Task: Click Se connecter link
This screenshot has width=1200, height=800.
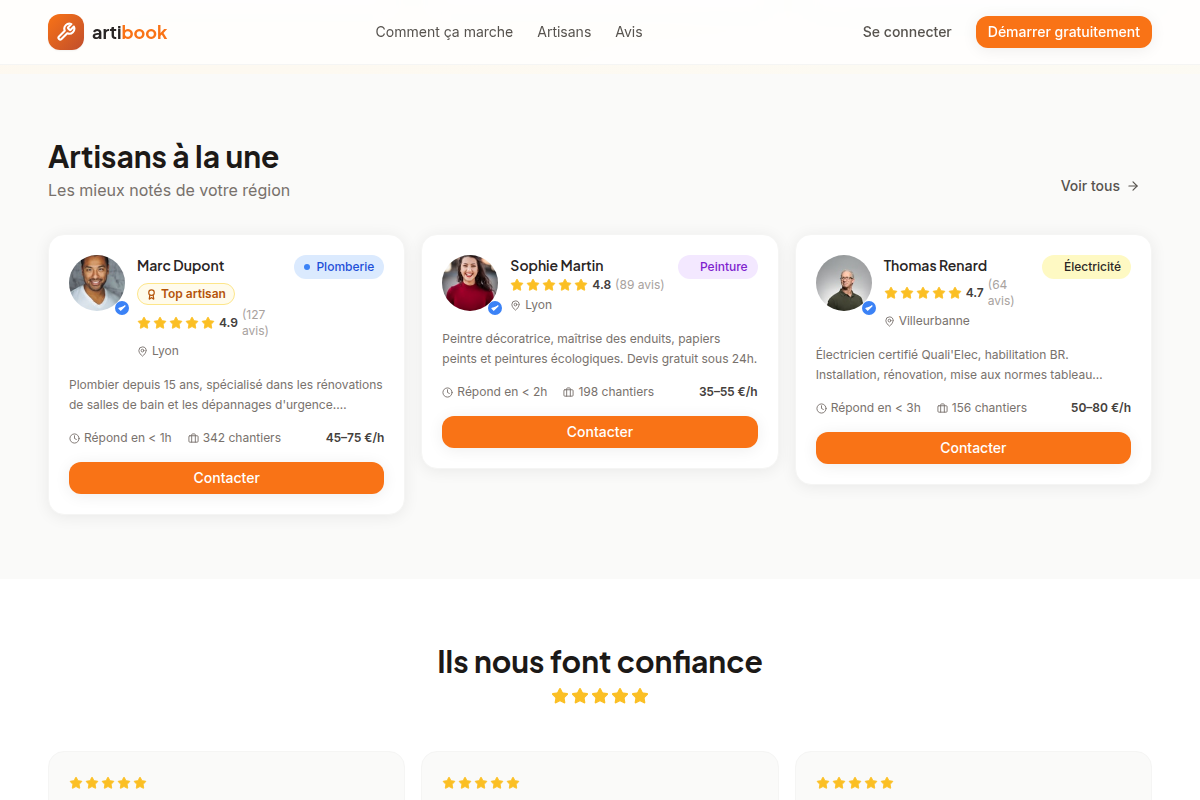Action: click(x=907, y=32)
